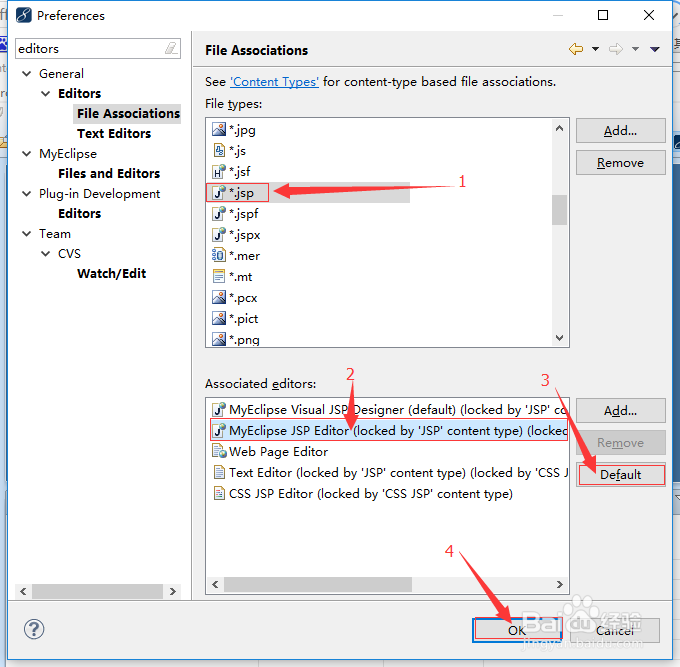Select MyEclipse Visual JSP Designer icon
Image resolution: width=680 pixels, height=667 pixels.
[219, 409]
